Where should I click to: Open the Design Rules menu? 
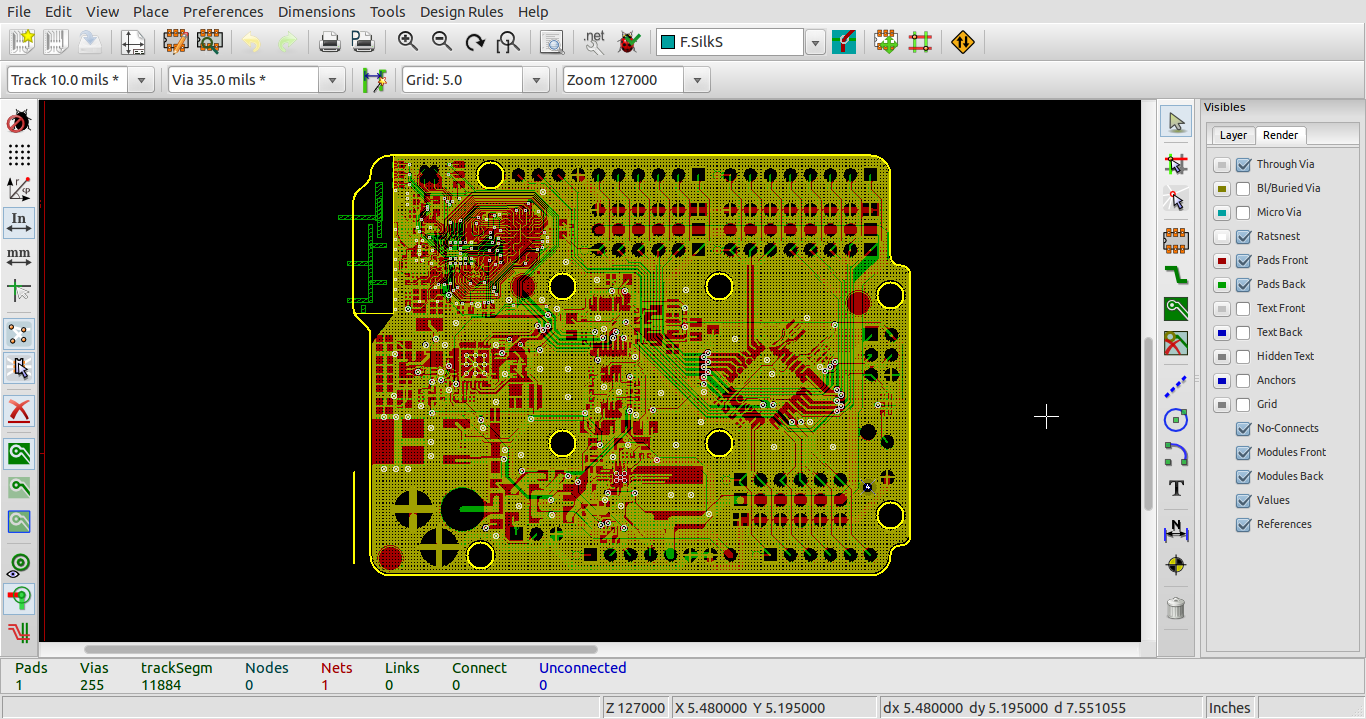click(x=461, y=11)
